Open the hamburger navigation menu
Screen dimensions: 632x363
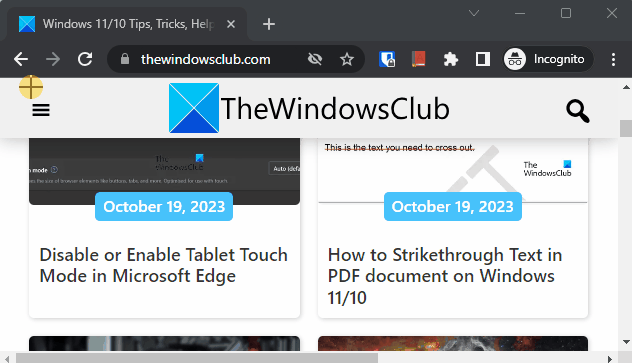coord(41,110)
